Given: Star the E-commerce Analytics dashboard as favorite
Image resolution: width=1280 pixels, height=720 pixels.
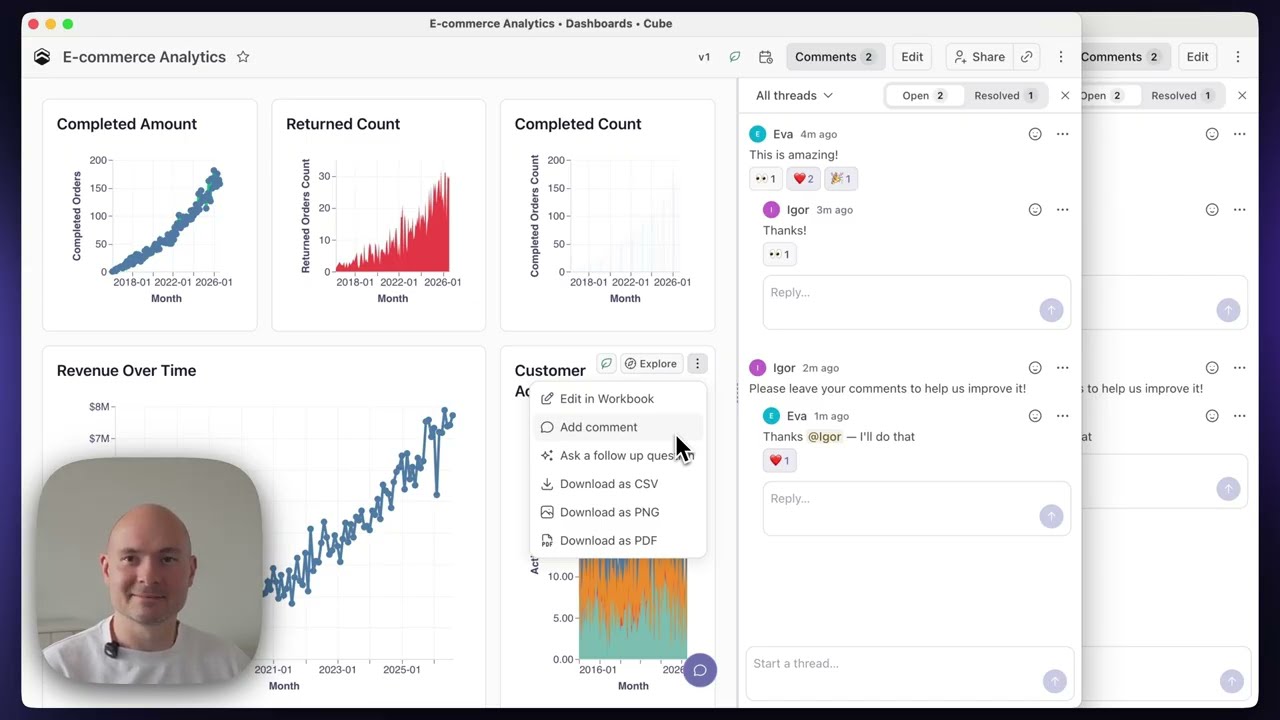Looking at the screenshot, I should click(x=243, y=57).
